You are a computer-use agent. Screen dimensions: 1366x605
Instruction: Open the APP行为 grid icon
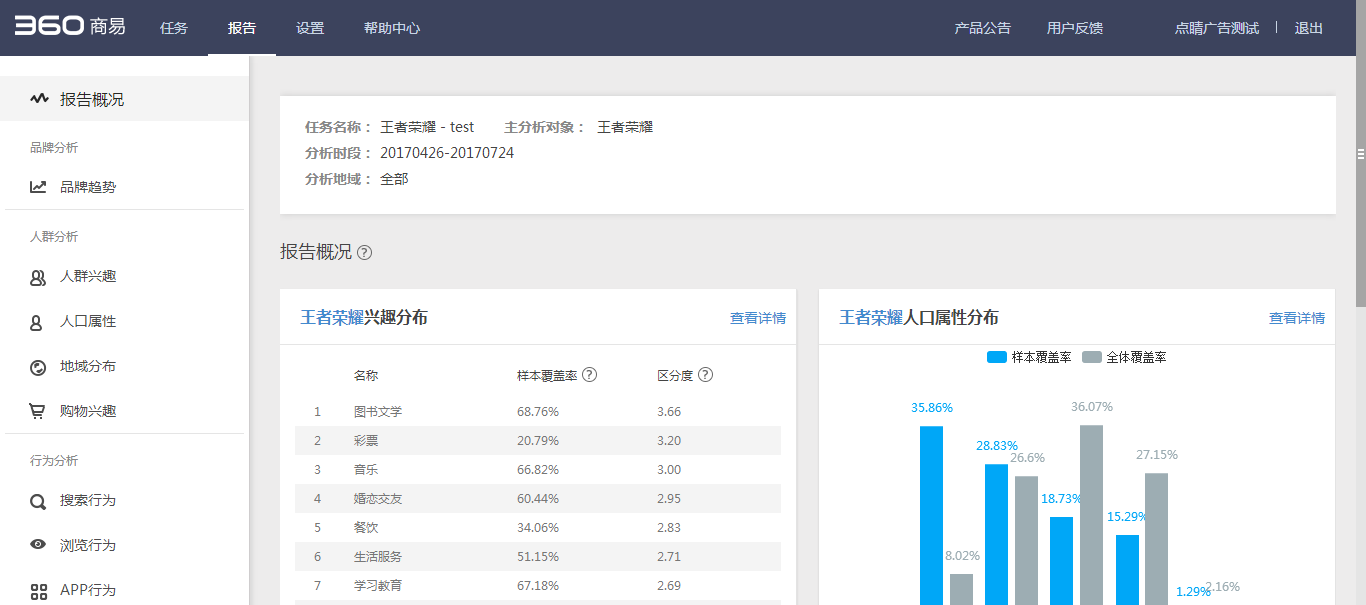point(38,590)
